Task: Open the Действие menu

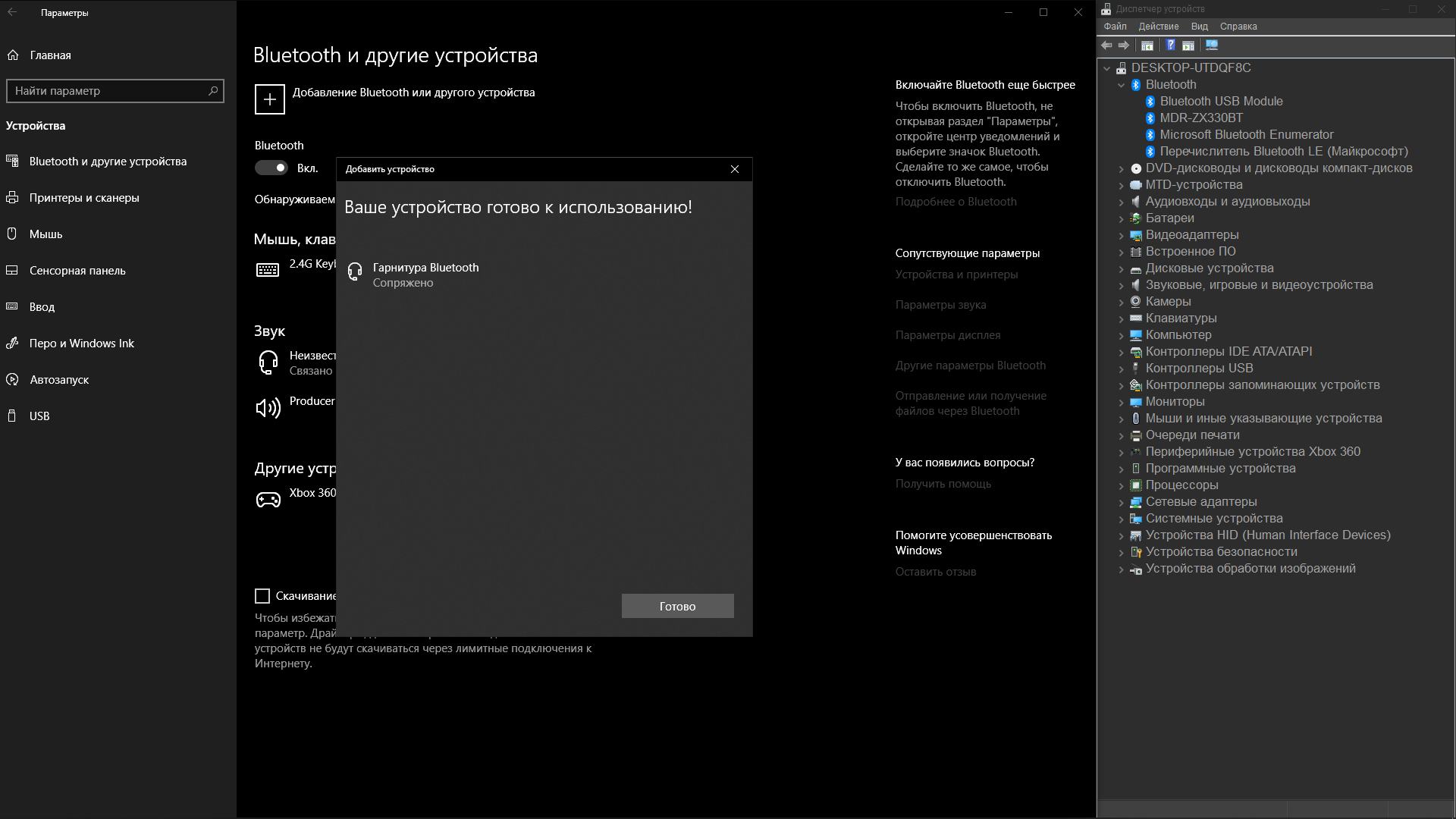Action: pyautogui.click(x=1158, y=27)
